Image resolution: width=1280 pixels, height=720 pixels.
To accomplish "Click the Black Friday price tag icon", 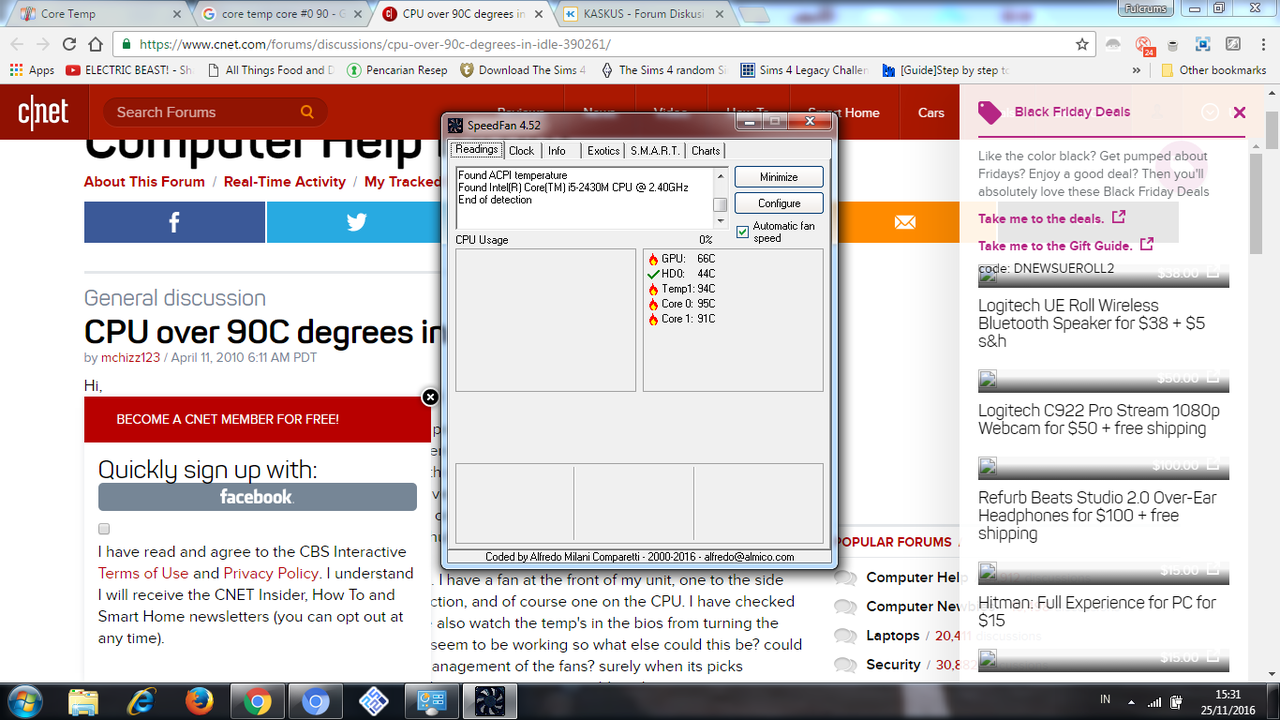I will point(990,112).
